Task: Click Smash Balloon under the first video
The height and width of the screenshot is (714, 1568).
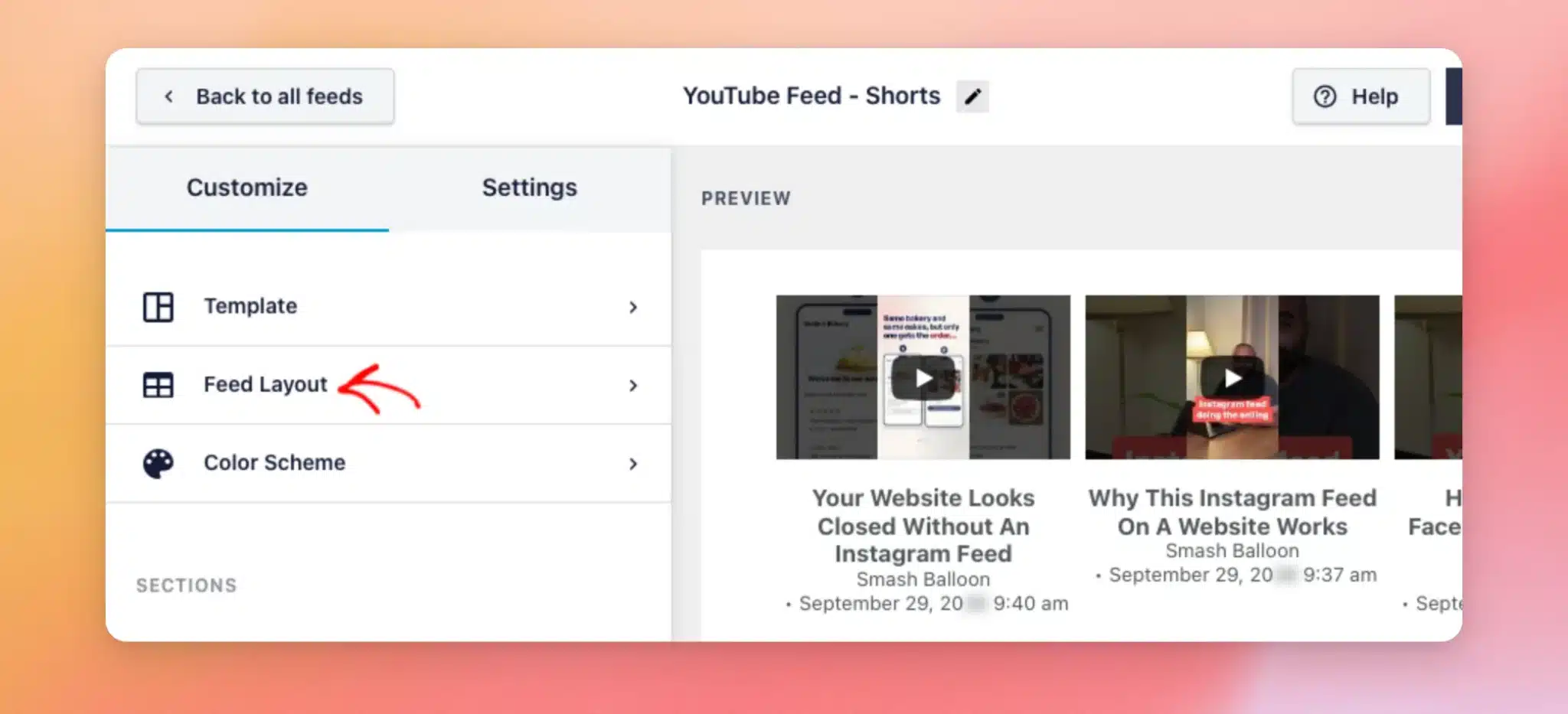Action: pyautogui.click(x=923, y=579)
